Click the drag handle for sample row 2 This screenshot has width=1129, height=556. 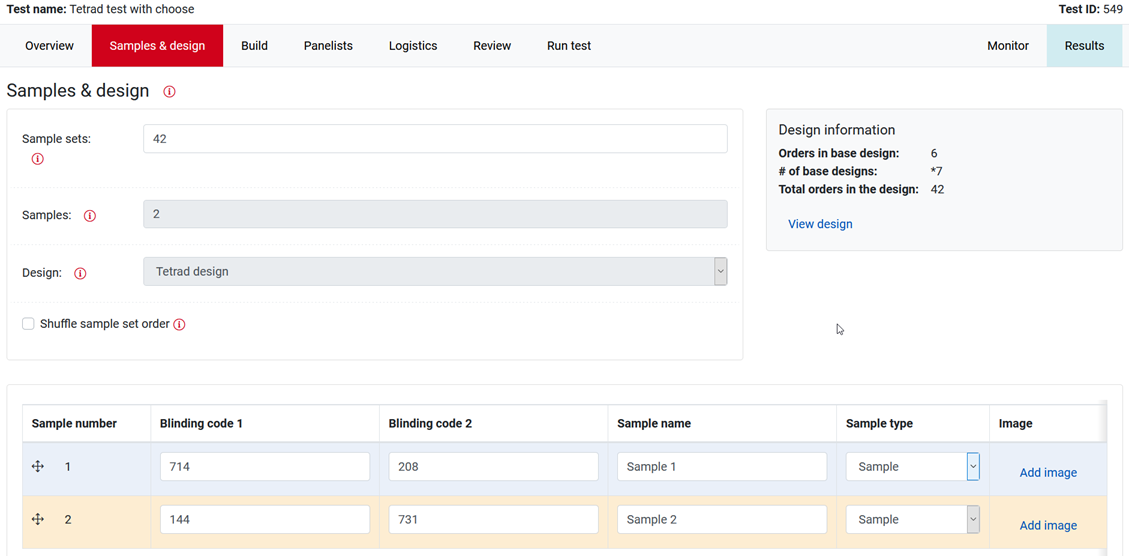(x=38, y=520)
